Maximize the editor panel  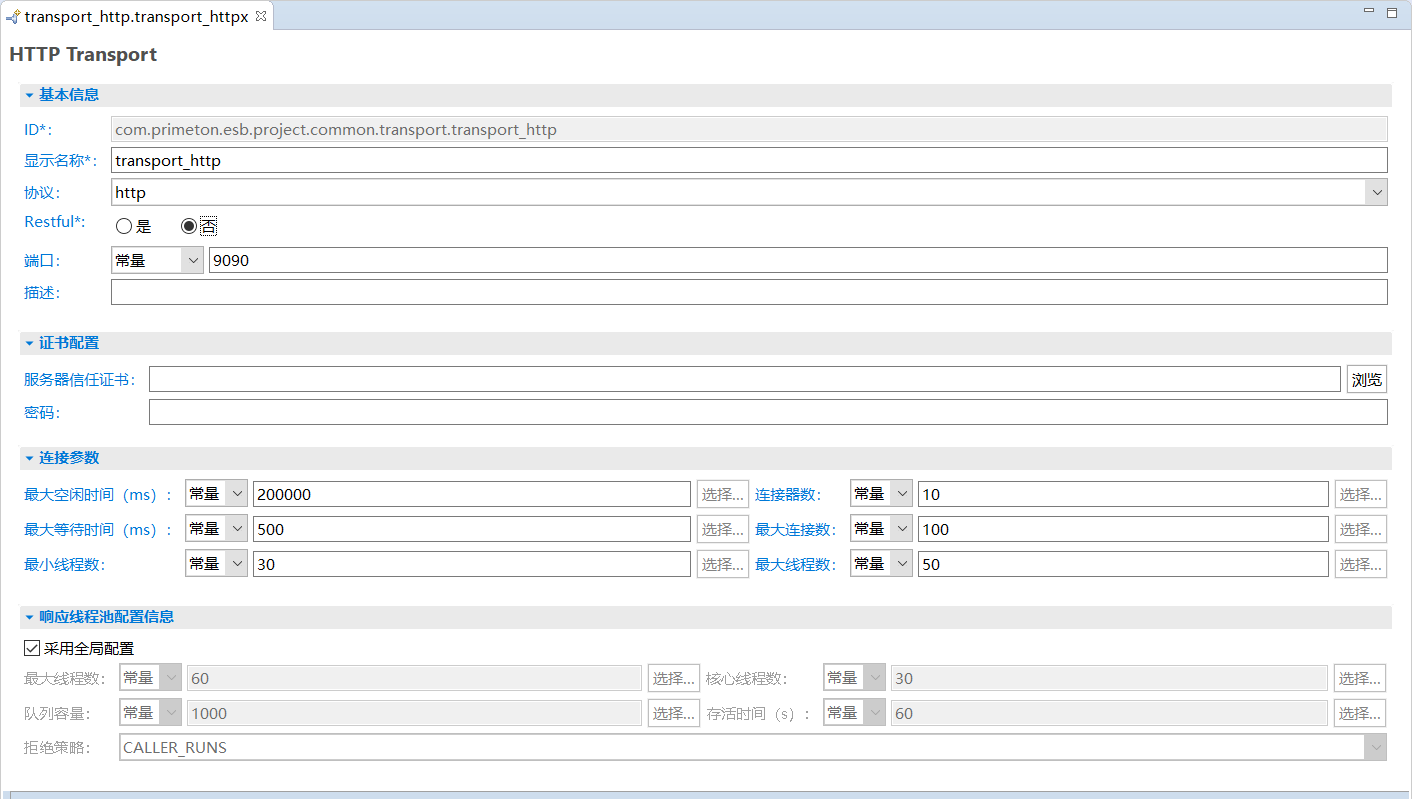tap(1392, 12)
